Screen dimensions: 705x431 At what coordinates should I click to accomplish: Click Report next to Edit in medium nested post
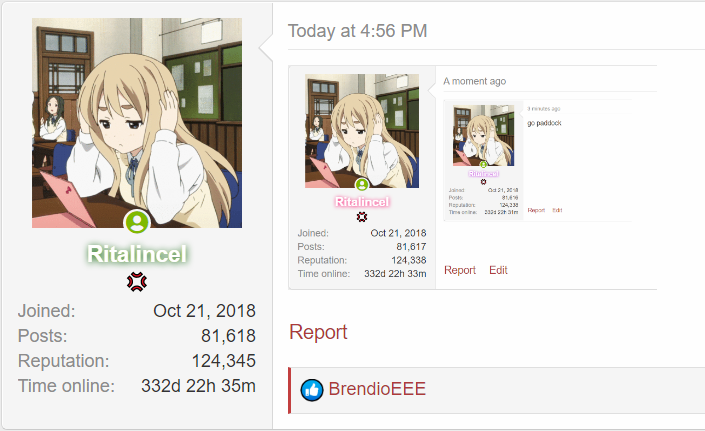tap(460, 270)
